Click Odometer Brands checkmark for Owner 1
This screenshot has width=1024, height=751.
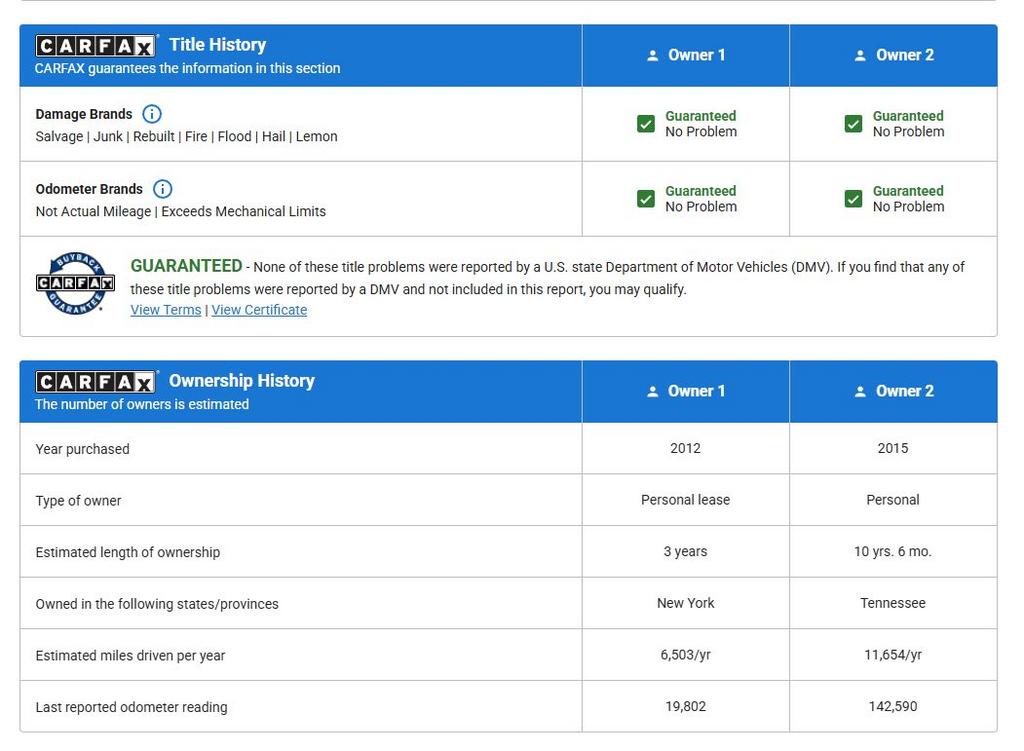point(646,199)
